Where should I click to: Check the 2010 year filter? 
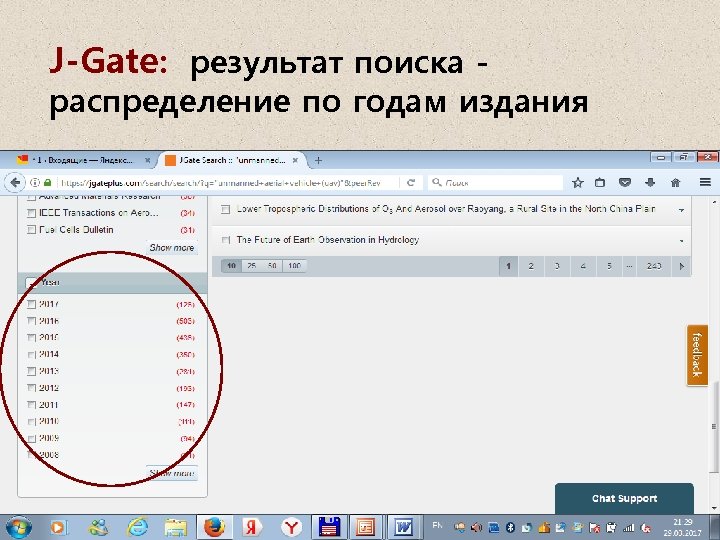point(31,422)
